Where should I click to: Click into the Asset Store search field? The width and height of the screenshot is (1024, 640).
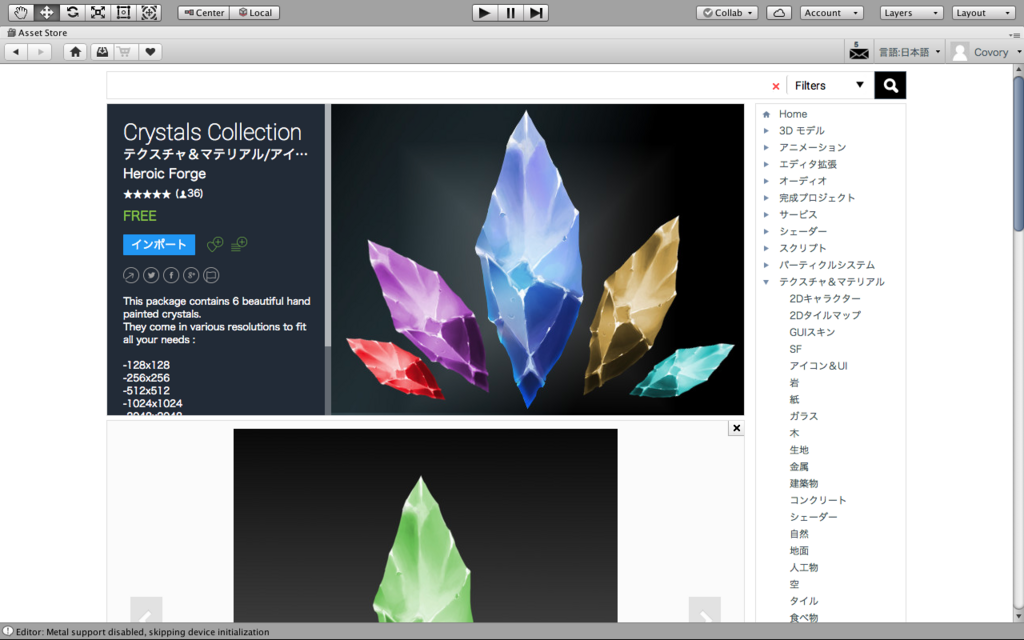(438, 86)
